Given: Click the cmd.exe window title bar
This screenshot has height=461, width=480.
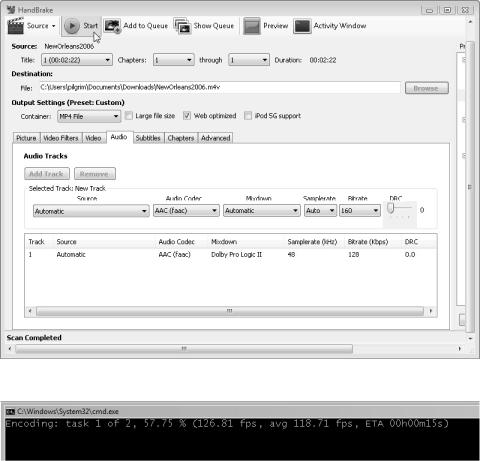Looking at the screenshot, I should click(240, 412).
